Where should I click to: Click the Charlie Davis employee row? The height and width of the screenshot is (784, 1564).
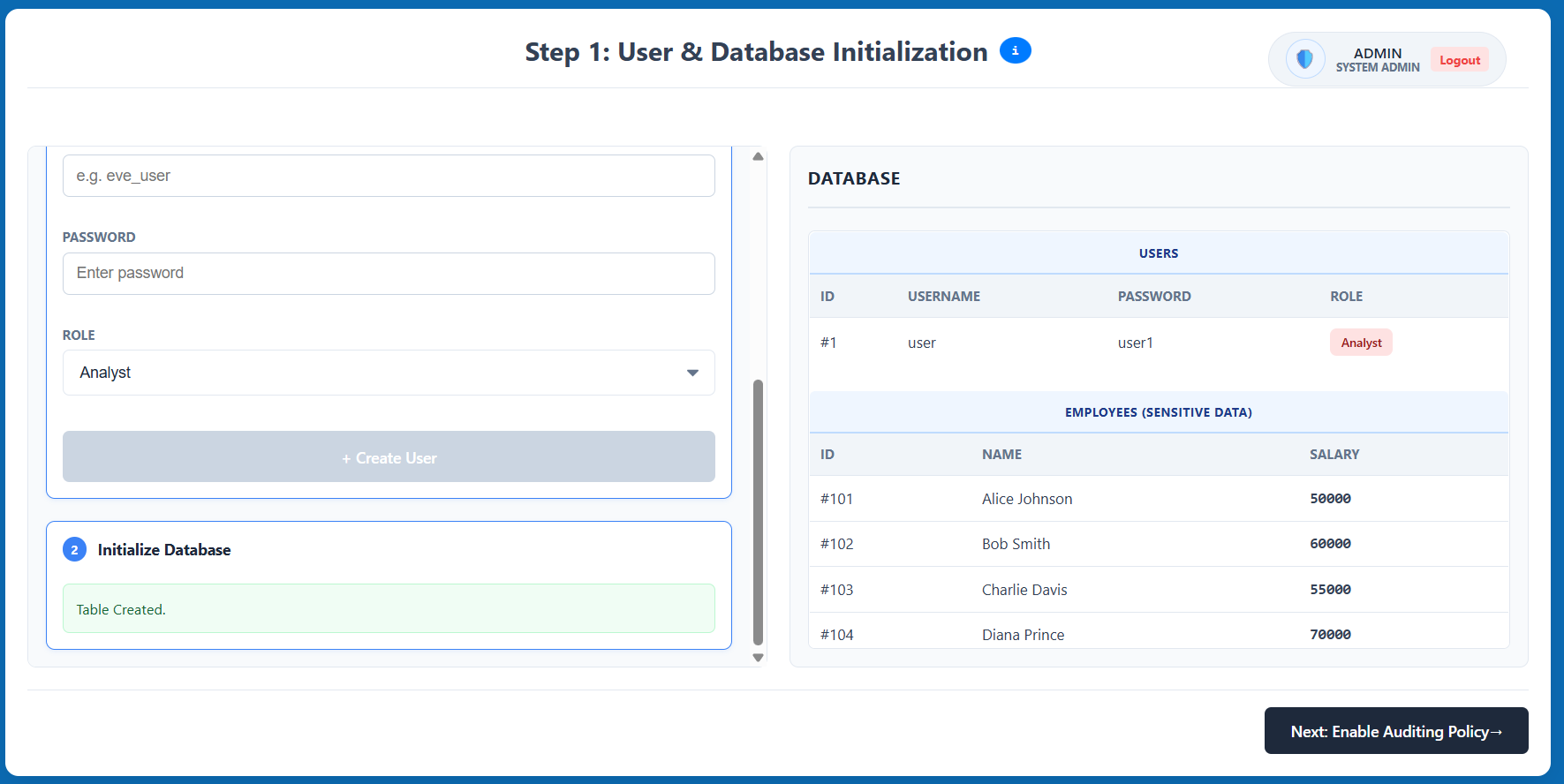[1158, 590]
